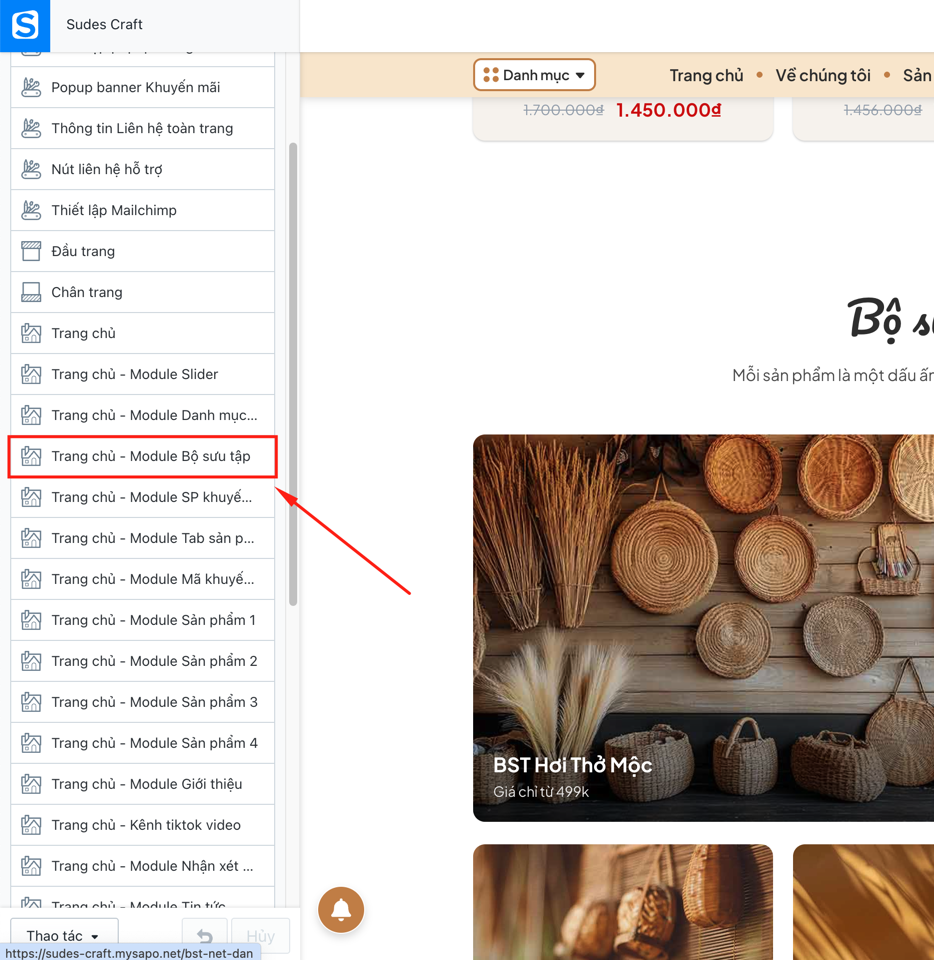Viewport: 934px width, 960px height.
Task: Click the home icon beside Trang chủ row
Action: coord(31,334)
